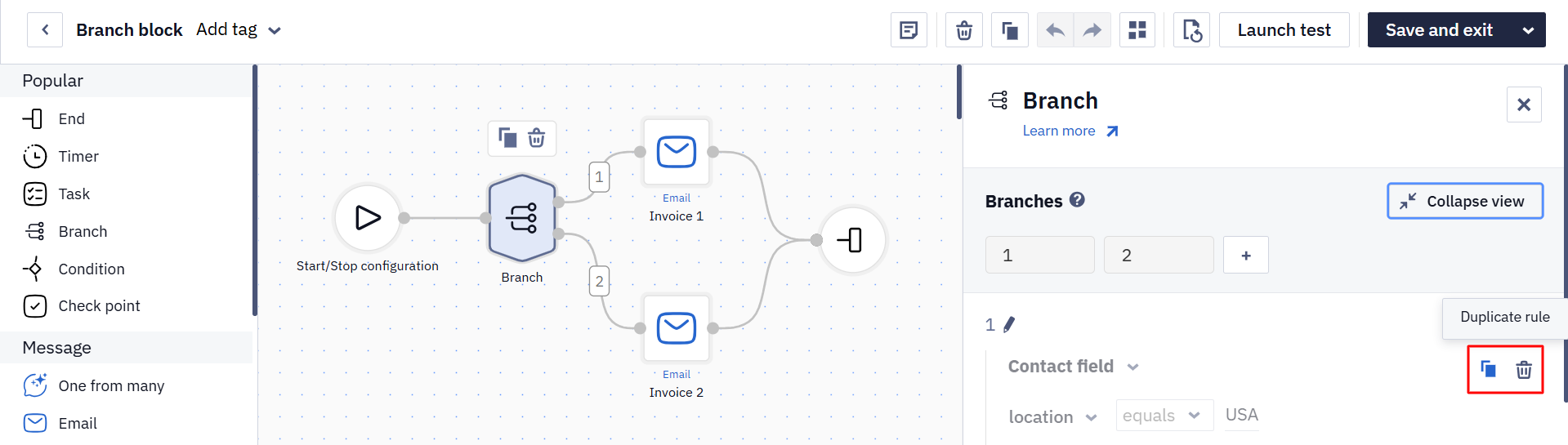Open the grid layout icon in the toolbar
The image size is (1568, 445).
coord(1137,30)
